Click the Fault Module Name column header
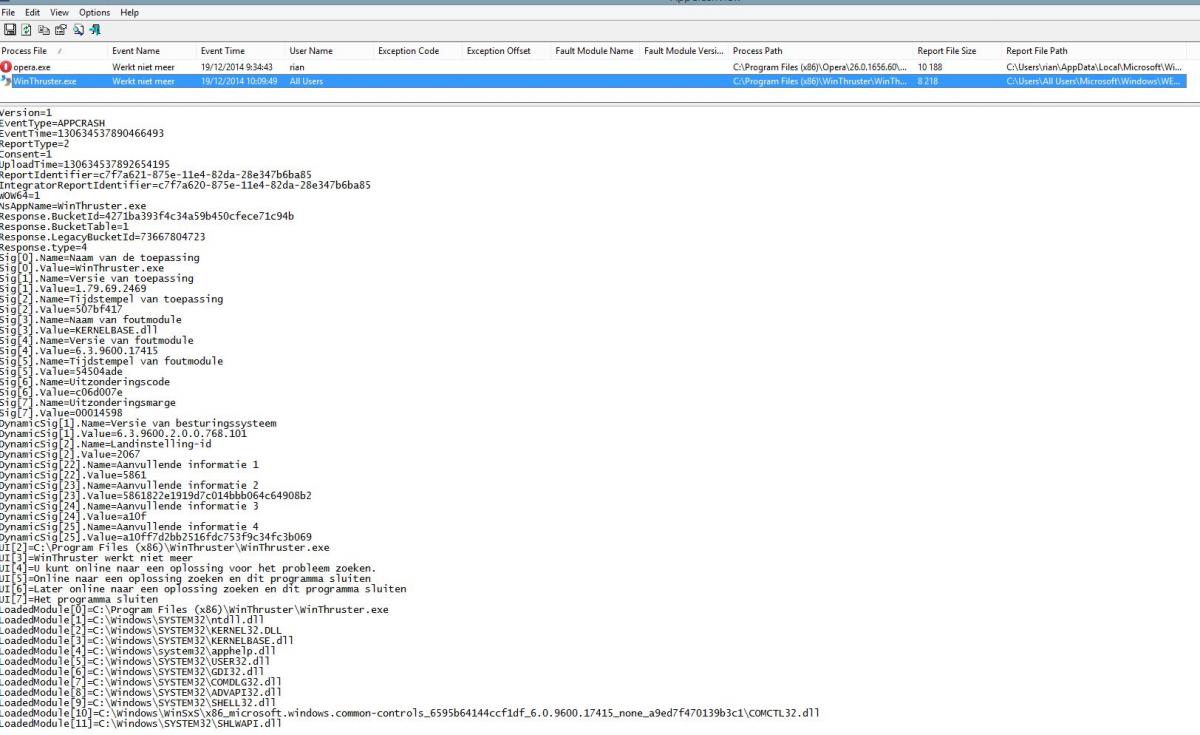 [x=595, y=51]
